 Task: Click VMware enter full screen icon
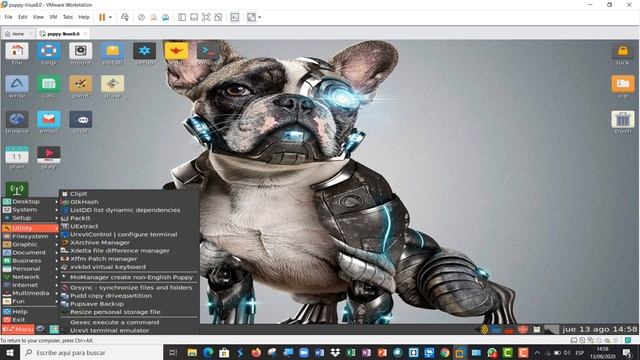(206, 17)
